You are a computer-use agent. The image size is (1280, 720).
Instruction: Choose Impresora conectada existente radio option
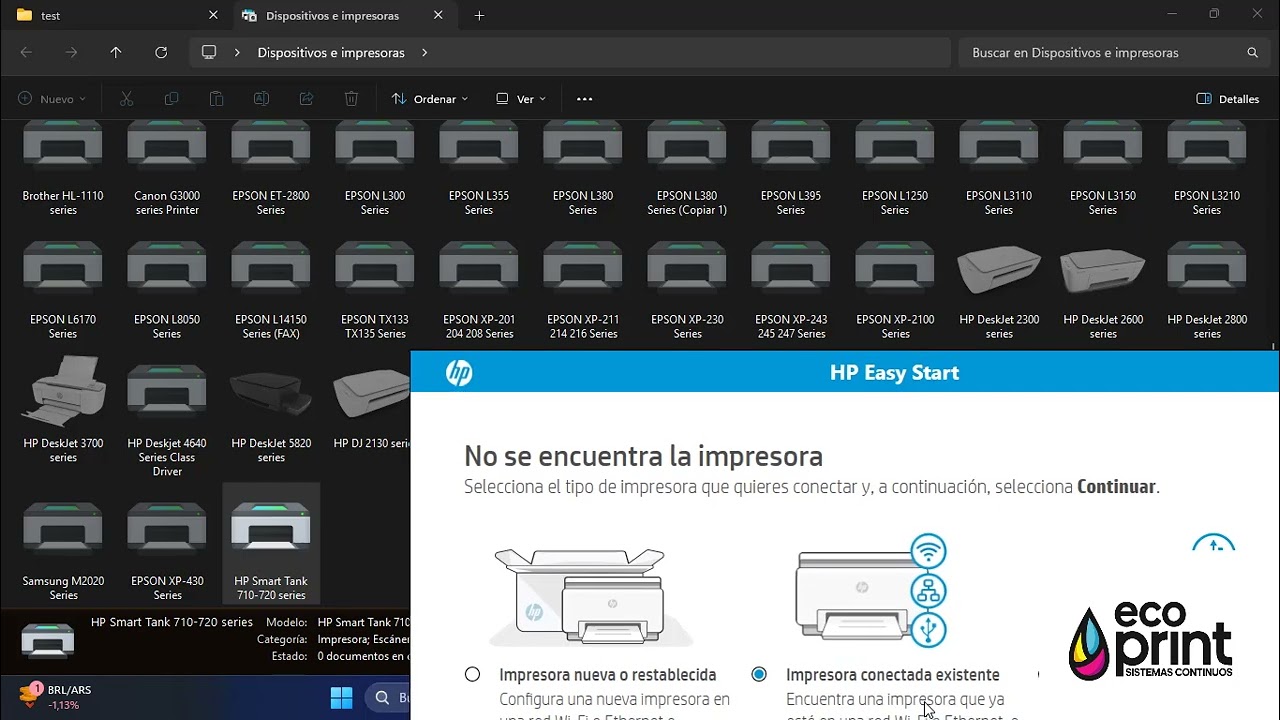[x=759, y=675]
